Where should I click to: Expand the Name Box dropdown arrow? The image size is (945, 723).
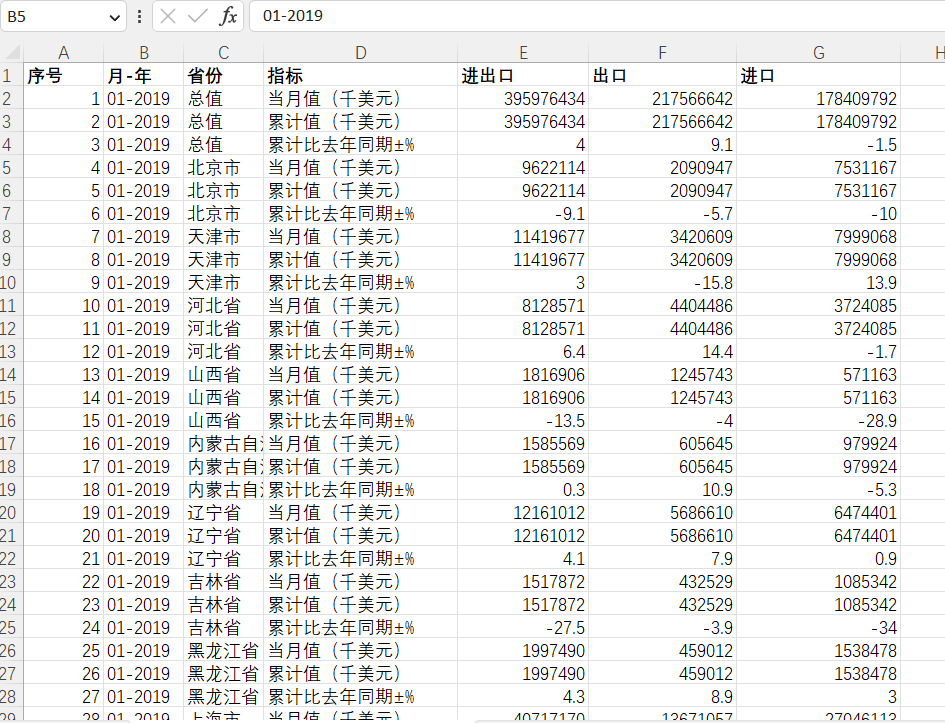tap(115, 17)
